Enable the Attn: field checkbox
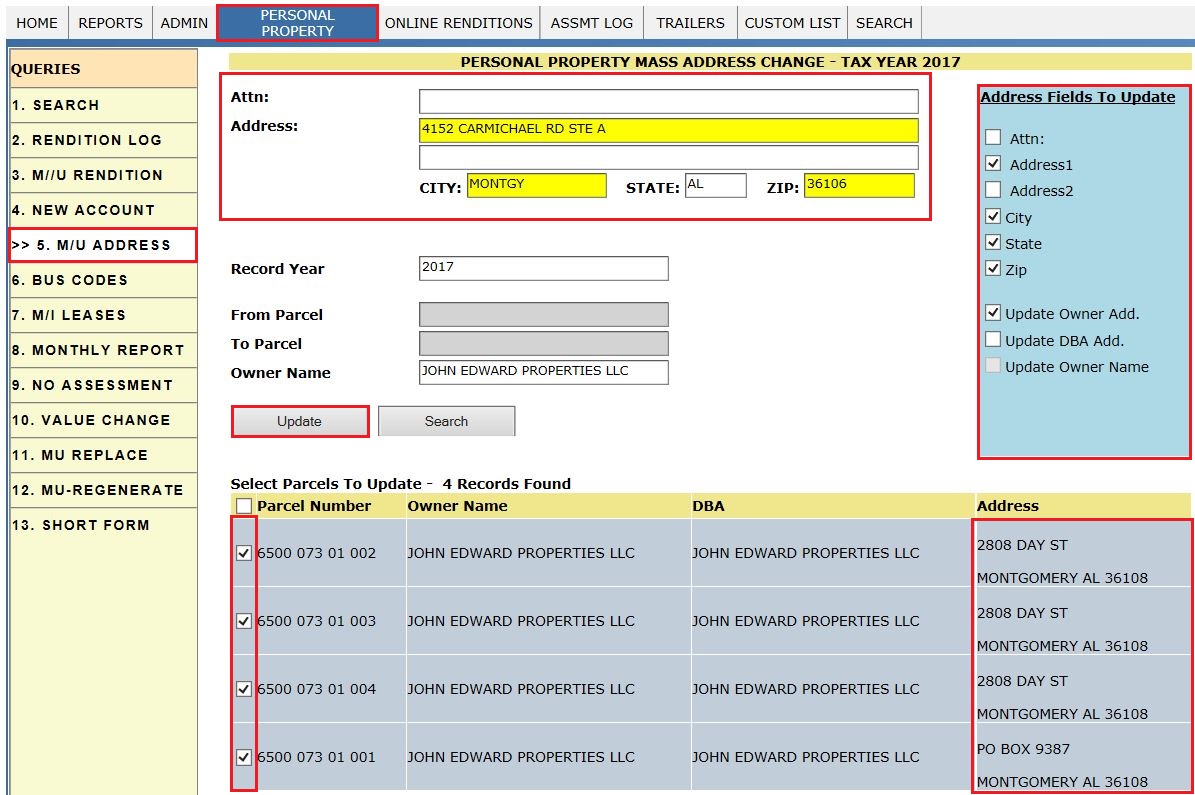 point(993,137)
